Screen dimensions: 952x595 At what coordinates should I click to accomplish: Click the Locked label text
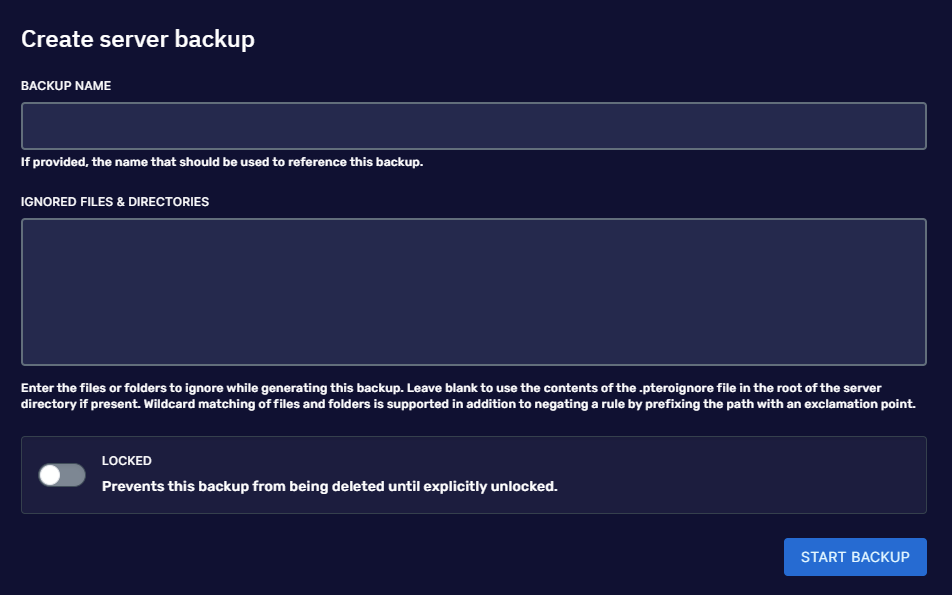click(x=127, y=460)
